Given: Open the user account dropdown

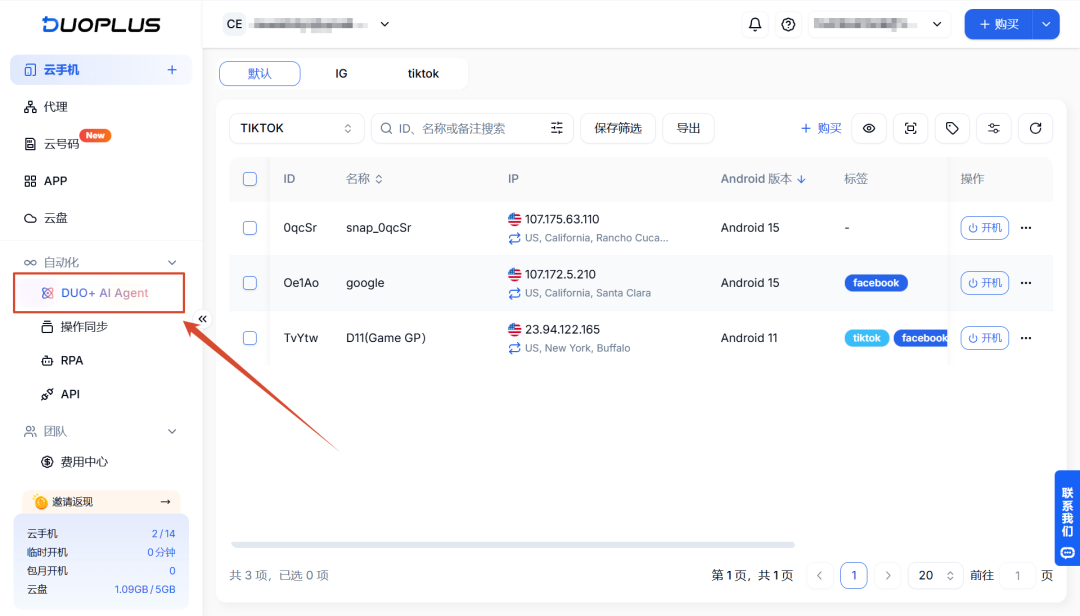Looking at the screenshot, I should pyautogui.click(x=879, y=24).
